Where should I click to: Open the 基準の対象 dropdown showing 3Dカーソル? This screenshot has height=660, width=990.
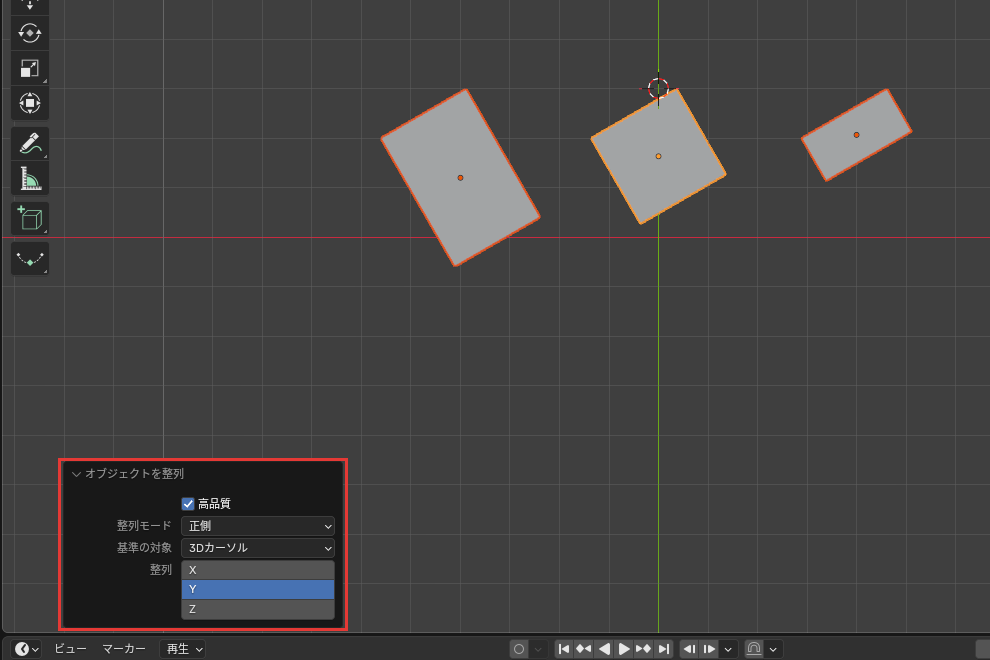click(x=258, y=548)
